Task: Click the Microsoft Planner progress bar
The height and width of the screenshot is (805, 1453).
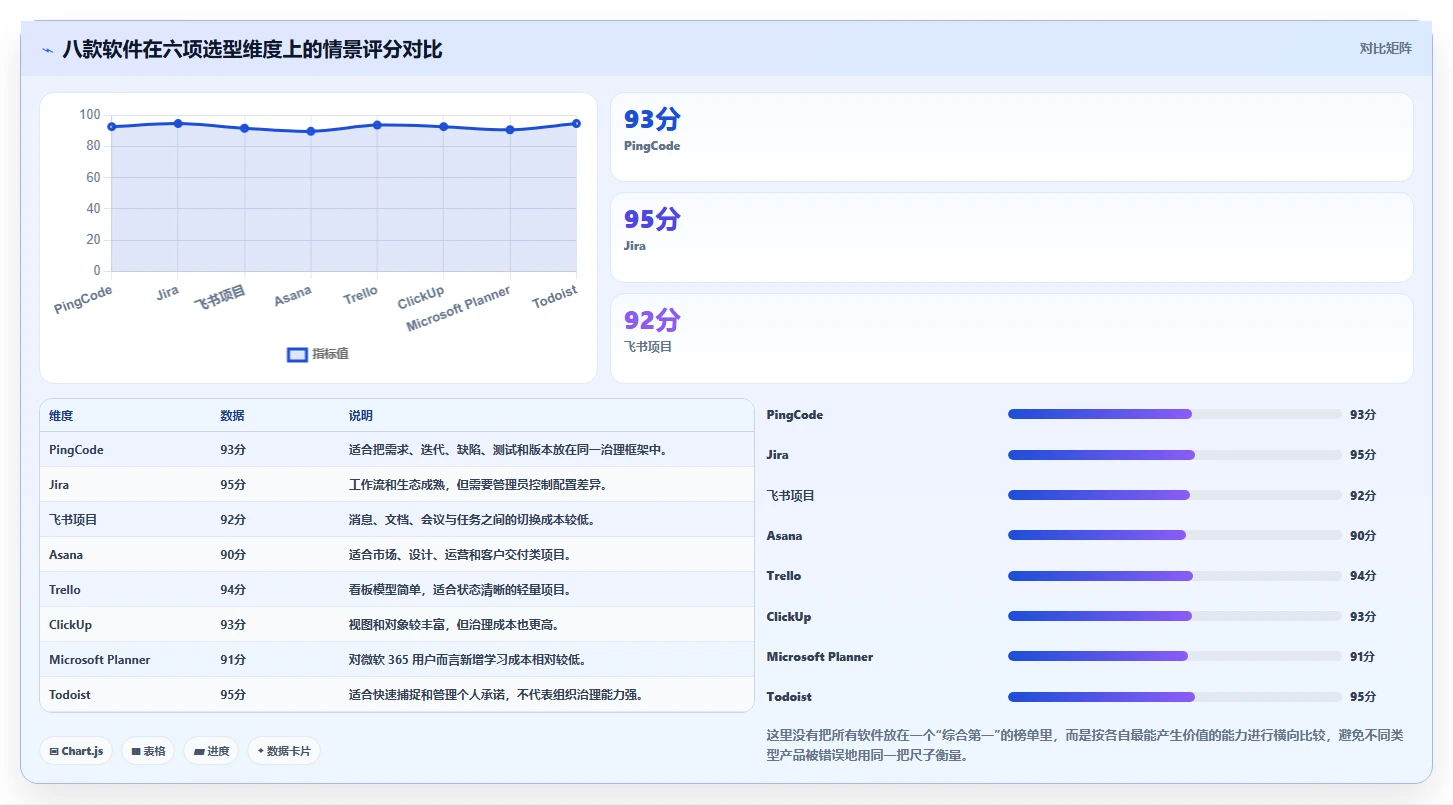Action: click(x=1174, y=656)
